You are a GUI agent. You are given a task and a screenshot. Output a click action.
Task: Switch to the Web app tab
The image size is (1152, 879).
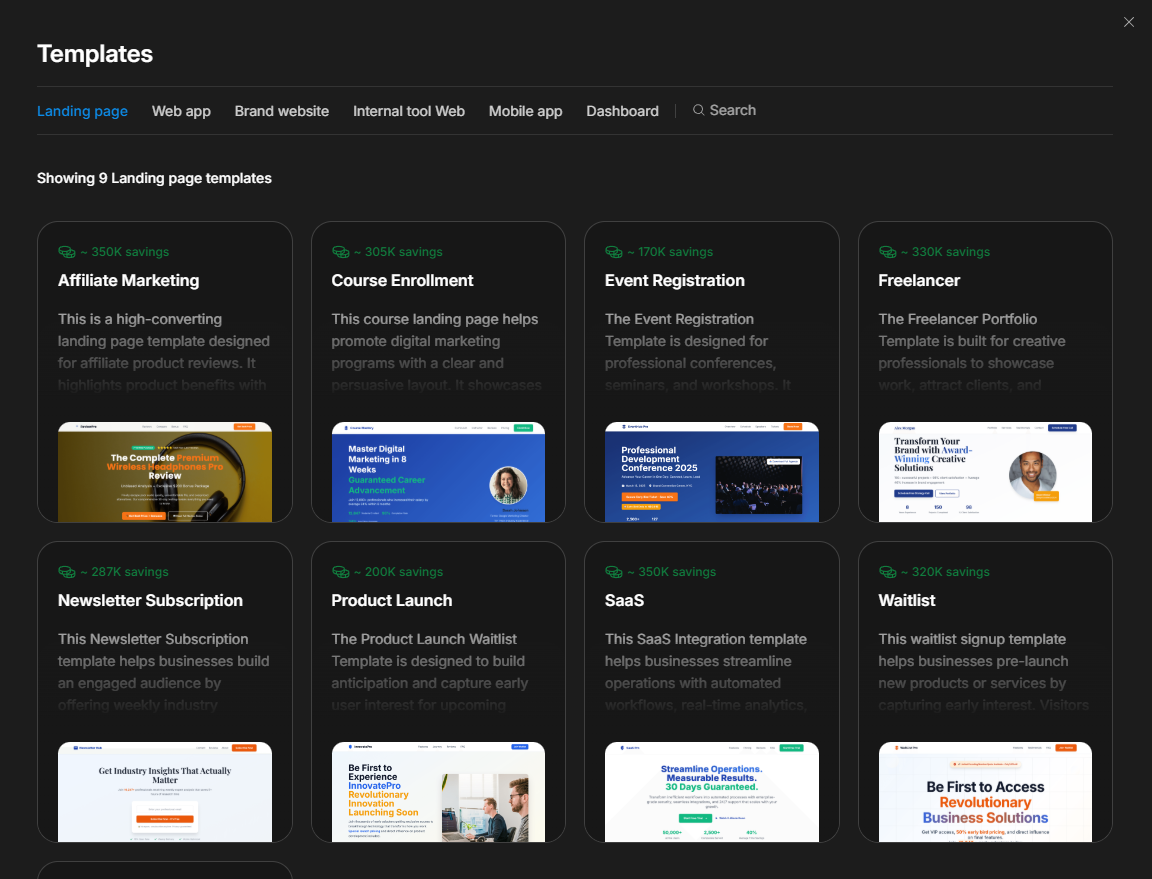[181, 111]
